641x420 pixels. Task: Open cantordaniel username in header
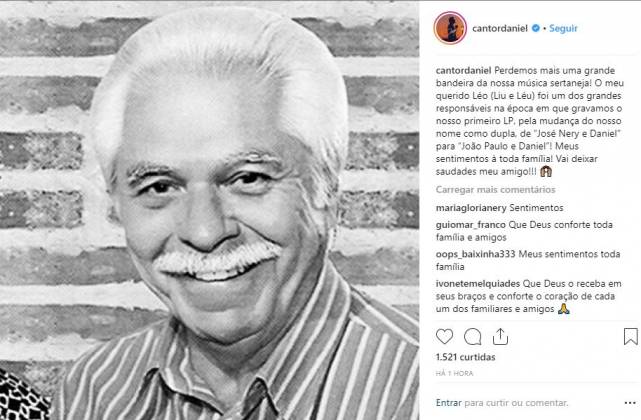pyautogui.click(x=500, y=28)
